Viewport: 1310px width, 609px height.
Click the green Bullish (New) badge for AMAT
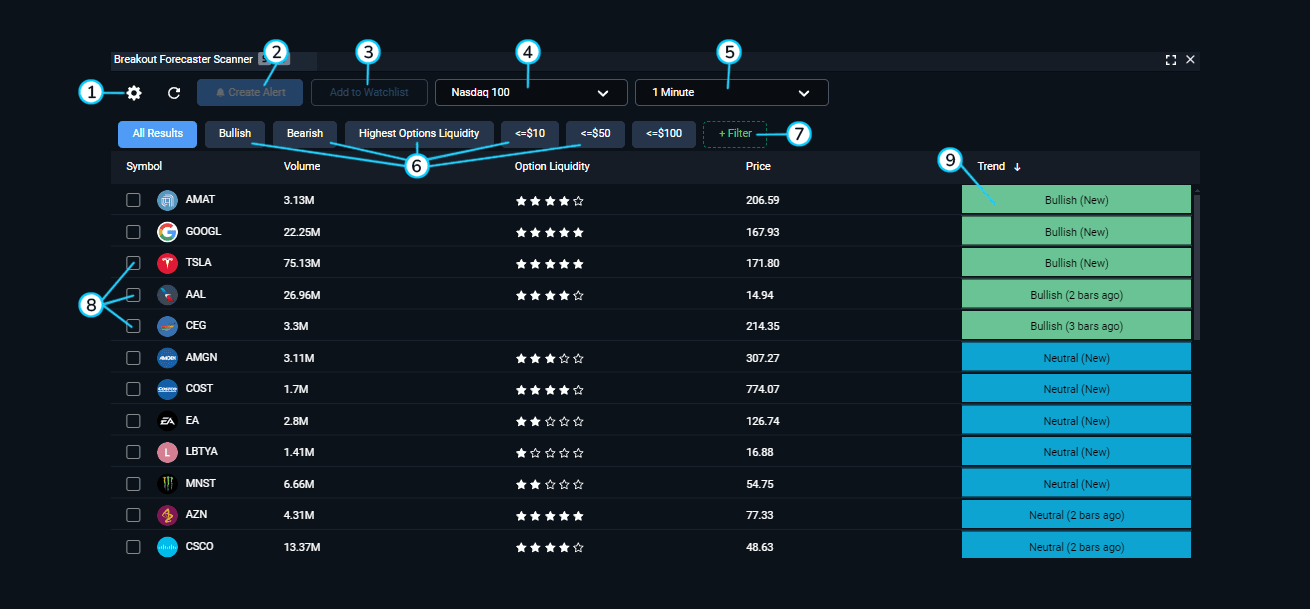(1076, 199)
